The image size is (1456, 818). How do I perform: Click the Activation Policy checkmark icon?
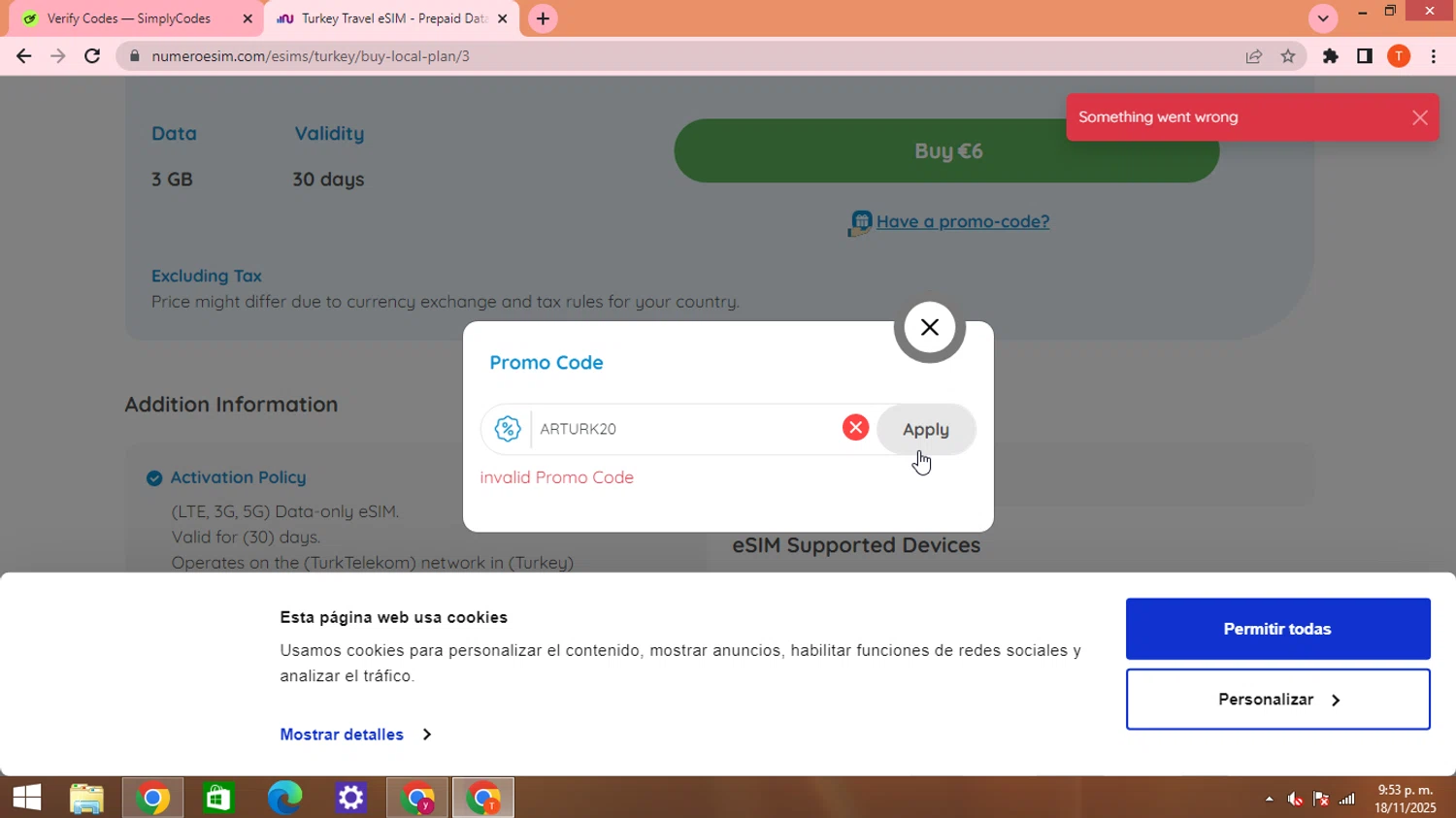(x=154, y=478)
